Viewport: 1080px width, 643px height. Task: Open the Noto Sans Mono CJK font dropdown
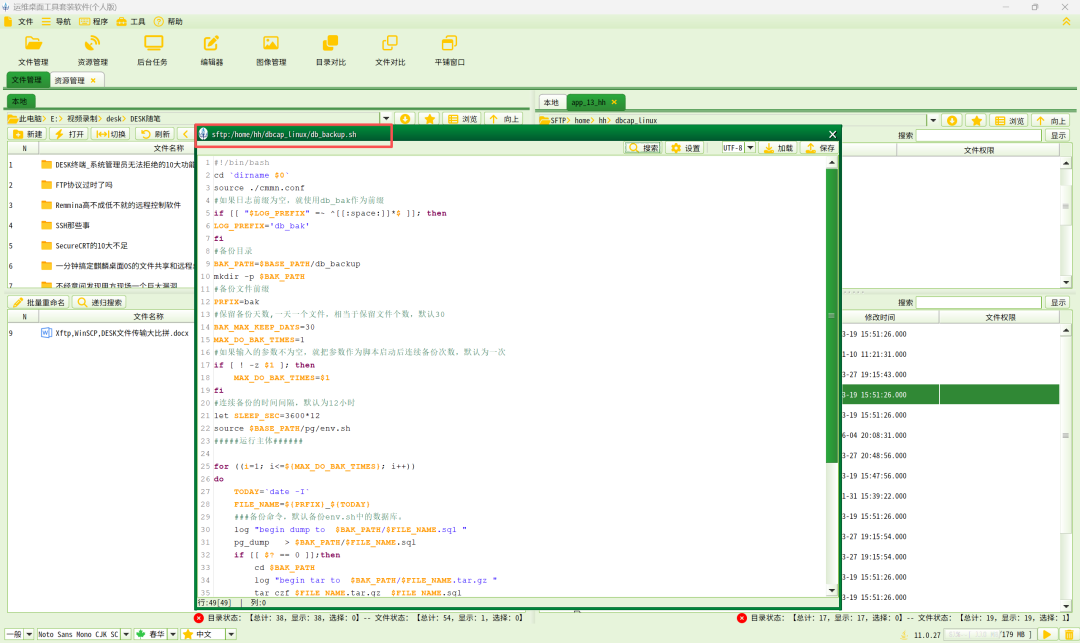click(x=126, y=634)
